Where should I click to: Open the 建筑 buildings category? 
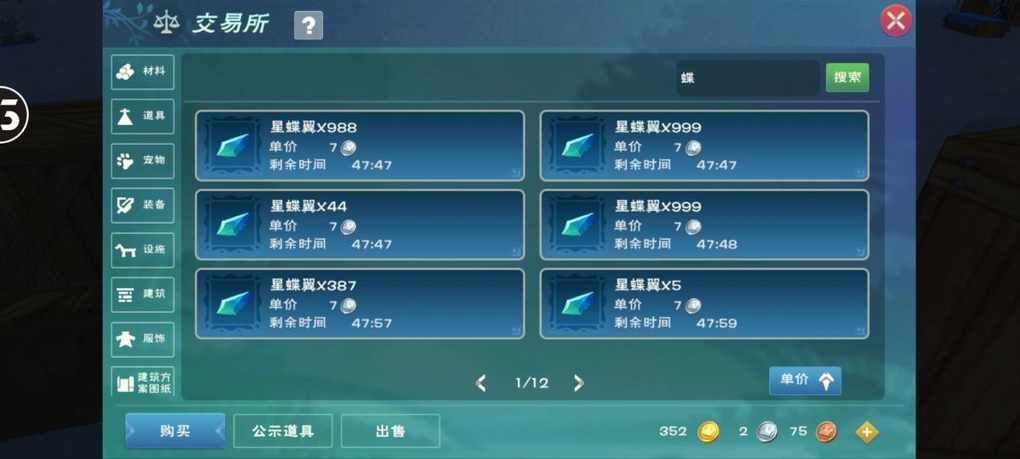click(142, 295)
